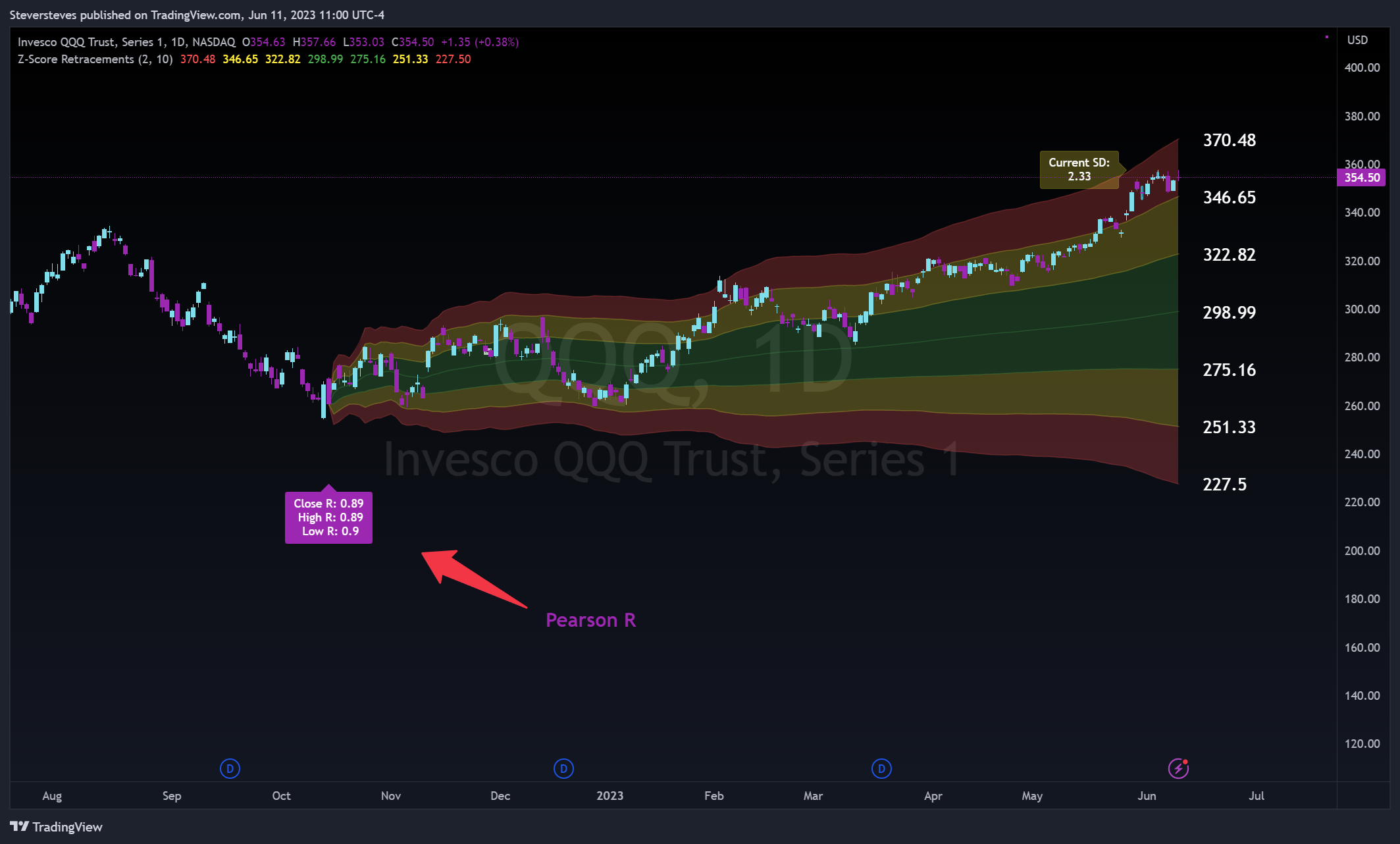This screenshot has width=1400, height=844.
Task: Click the 346.65 band level label
Action: click(x=1229, y=198)
